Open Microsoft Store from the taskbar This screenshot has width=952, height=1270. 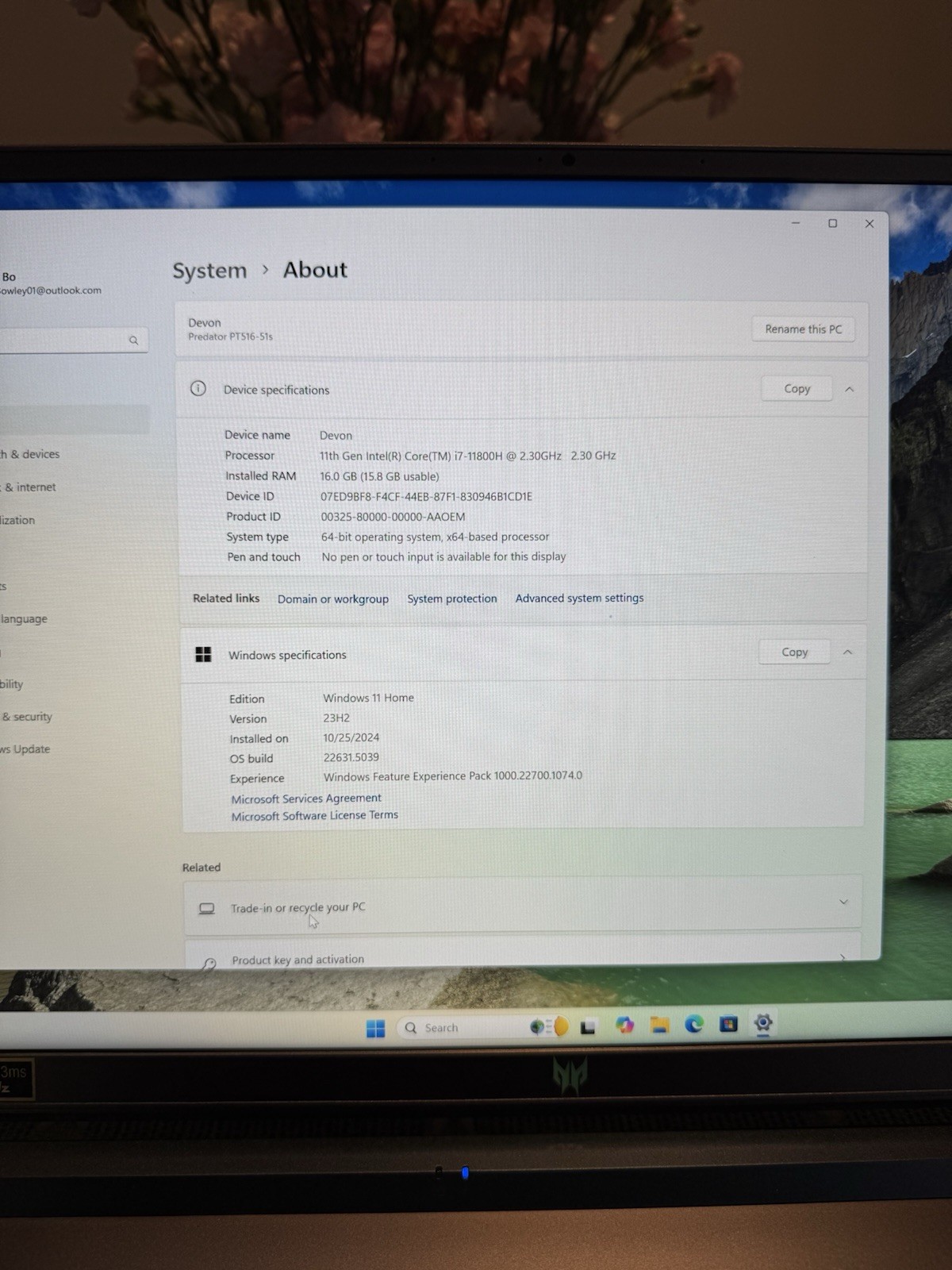click(x=728, y=1024)
